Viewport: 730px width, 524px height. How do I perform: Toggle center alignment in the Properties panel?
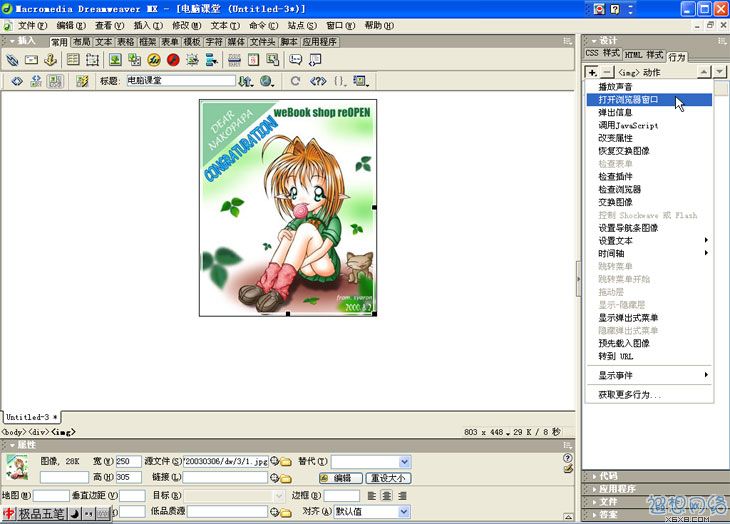(x=386, y=496)
